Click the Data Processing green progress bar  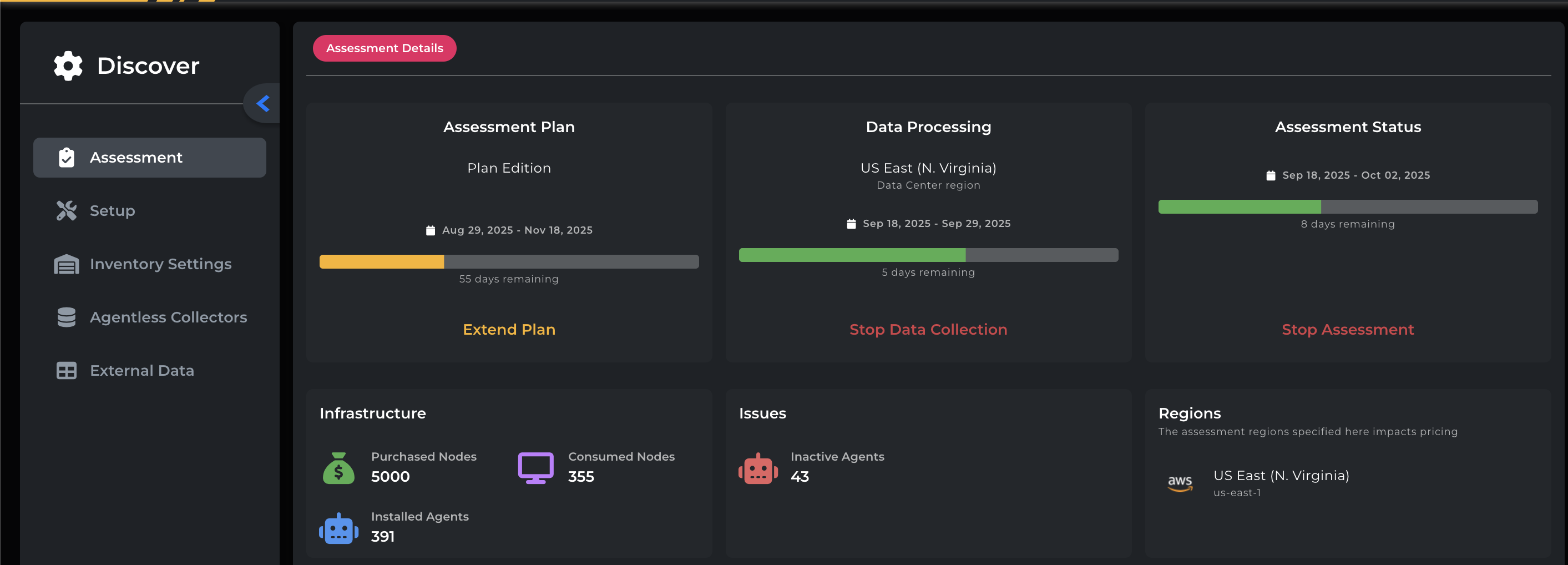928,255
